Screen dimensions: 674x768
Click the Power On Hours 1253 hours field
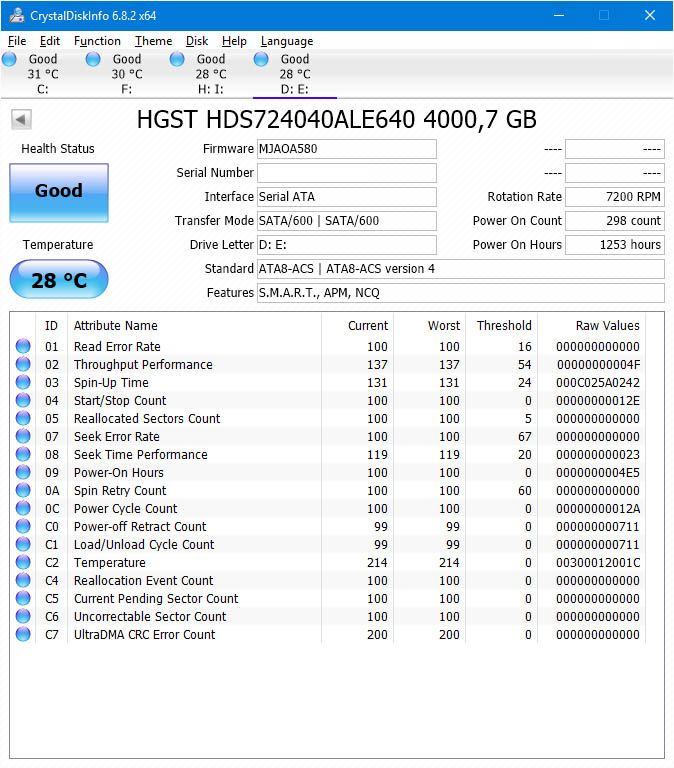click(x=615, y=245)
